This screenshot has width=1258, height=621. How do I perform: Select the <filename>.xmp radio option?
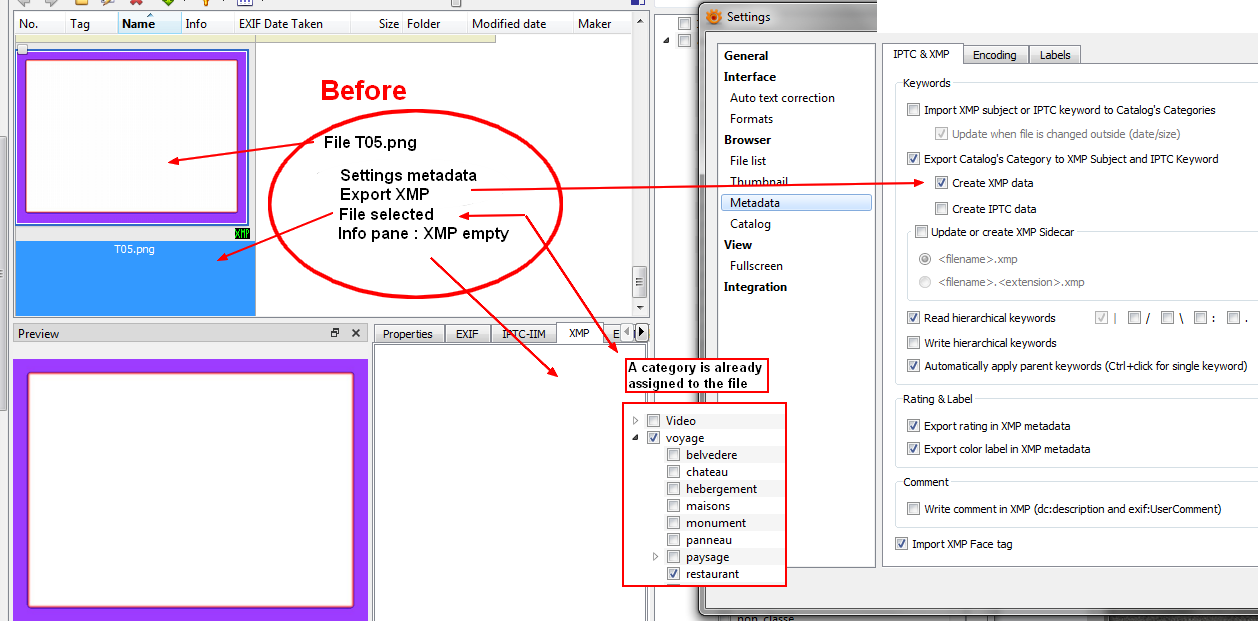924,258
